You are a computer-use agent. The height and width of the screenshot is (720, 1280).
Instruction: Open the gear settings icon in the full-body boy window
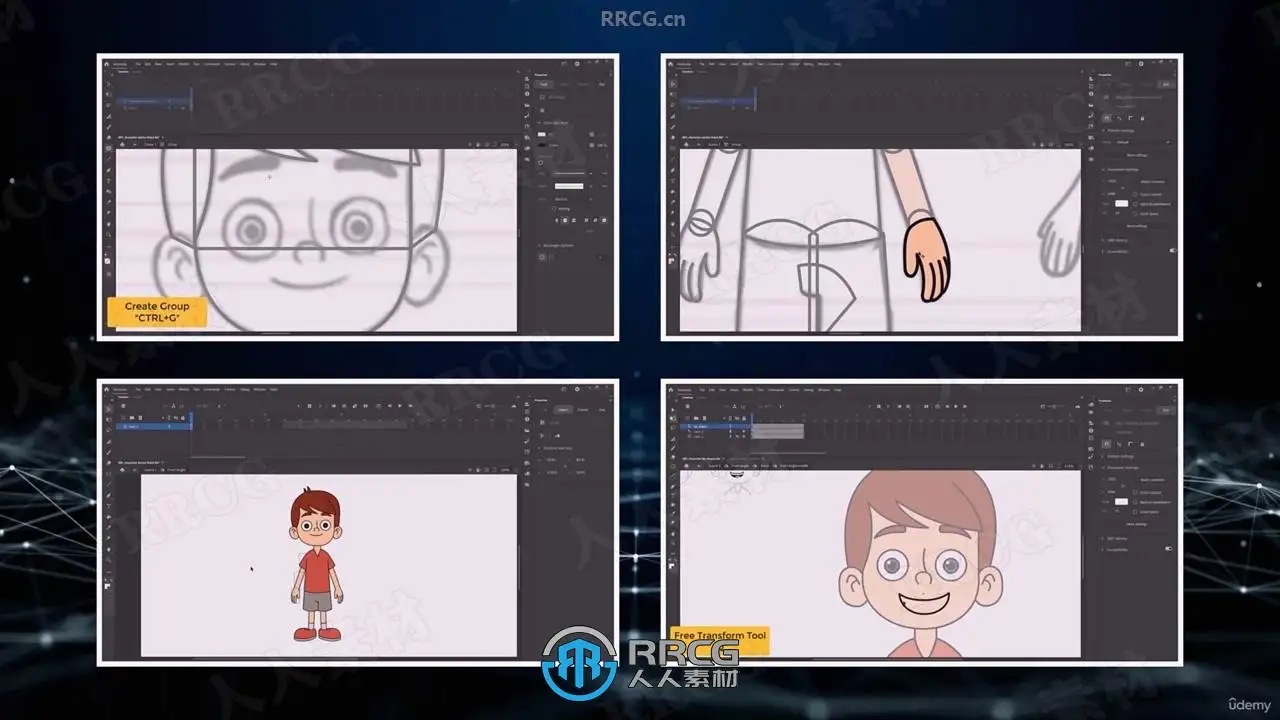[x=577, y=389]
